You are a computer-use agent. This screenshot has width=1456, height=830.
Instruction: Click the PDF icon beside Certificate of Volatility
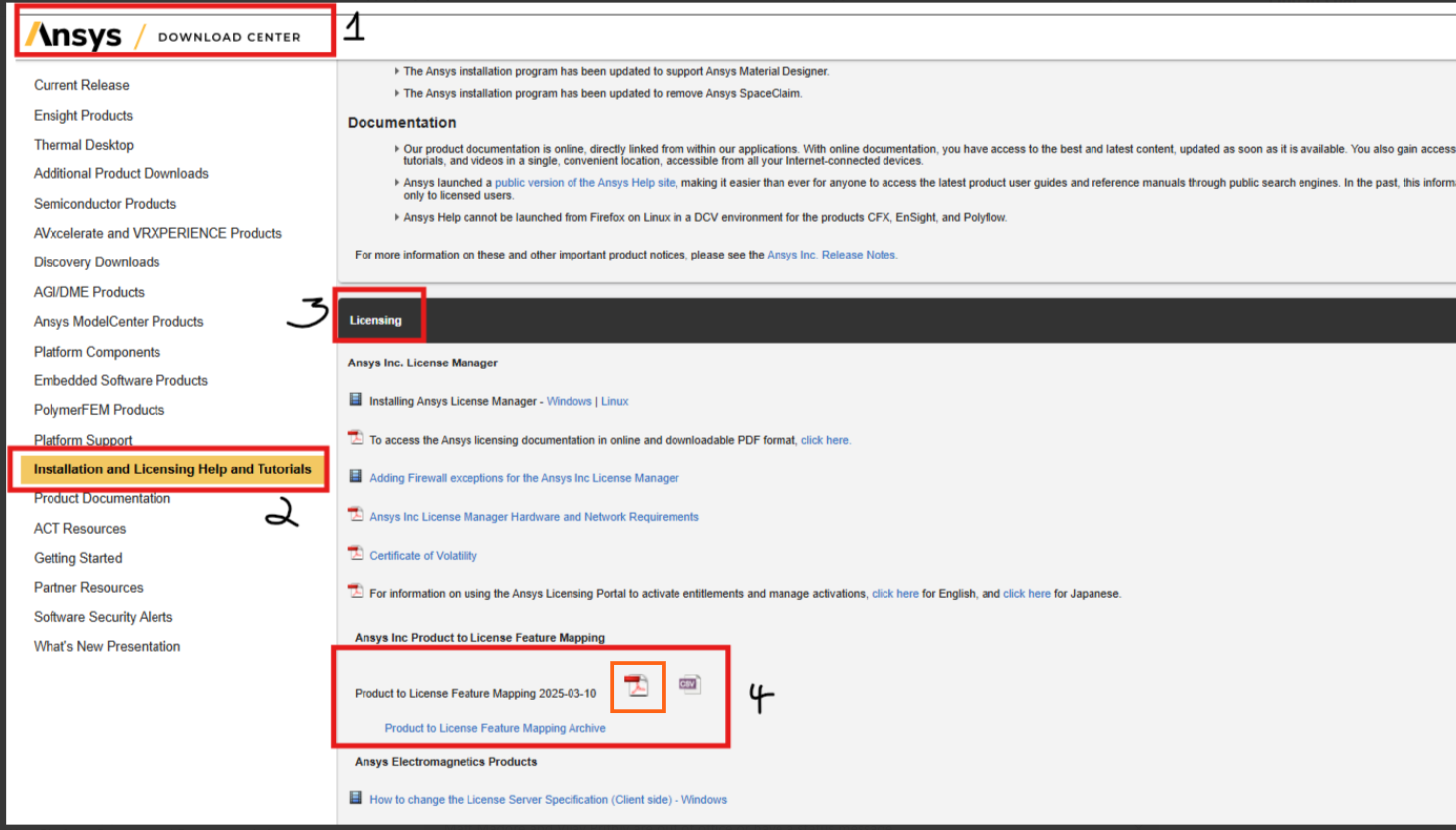(x=355, y=554)
